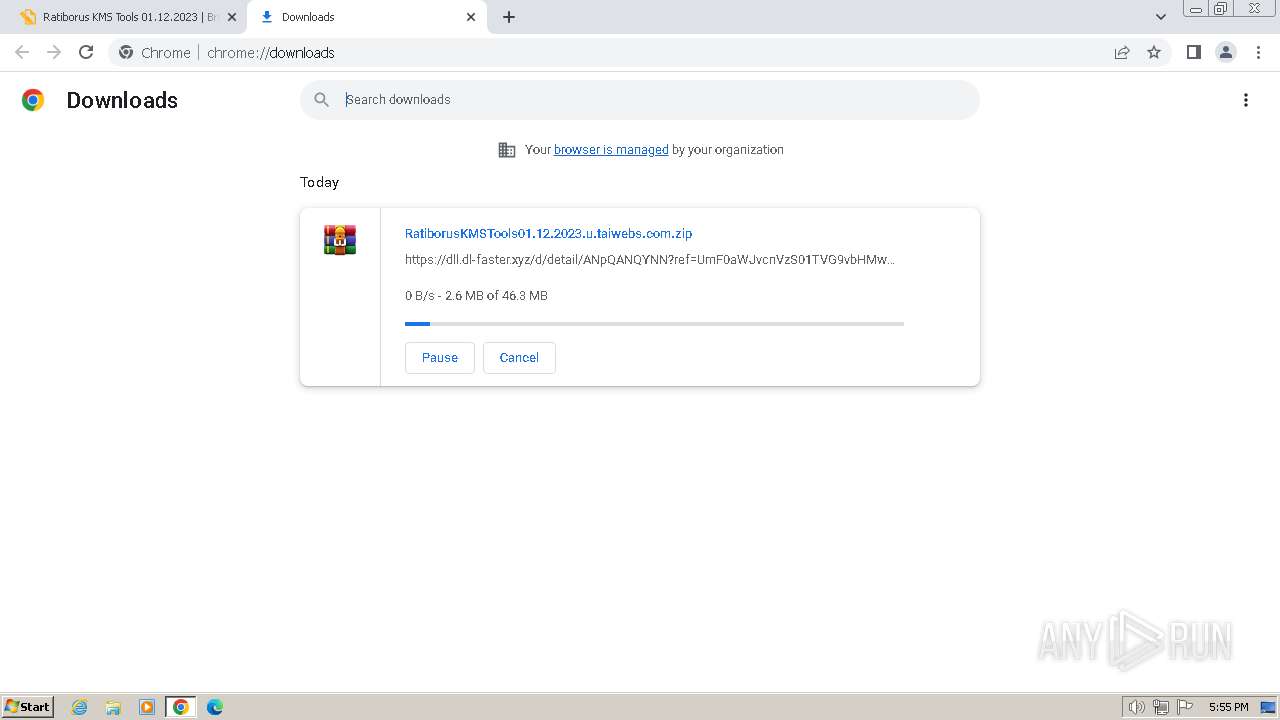Open a new tab with plus button

tap(509, 17)
